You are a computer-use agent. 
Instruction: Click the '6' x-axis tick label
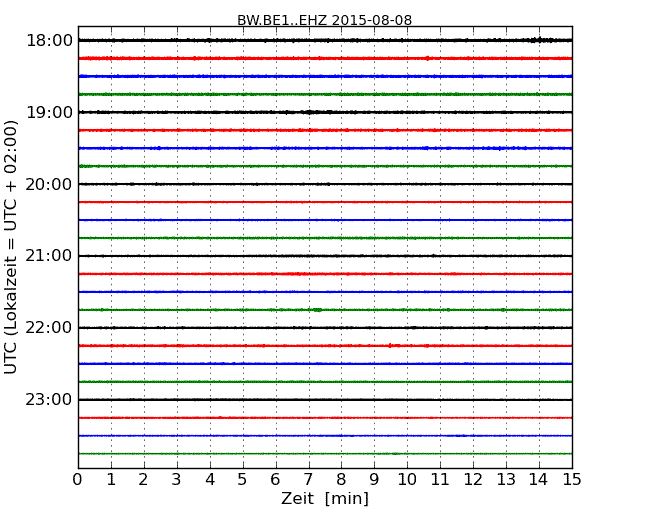[275, 480]
